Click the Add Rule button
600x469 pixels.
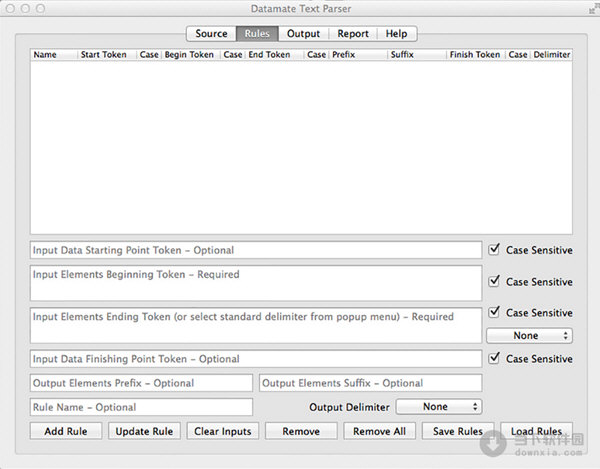[66, 431]
